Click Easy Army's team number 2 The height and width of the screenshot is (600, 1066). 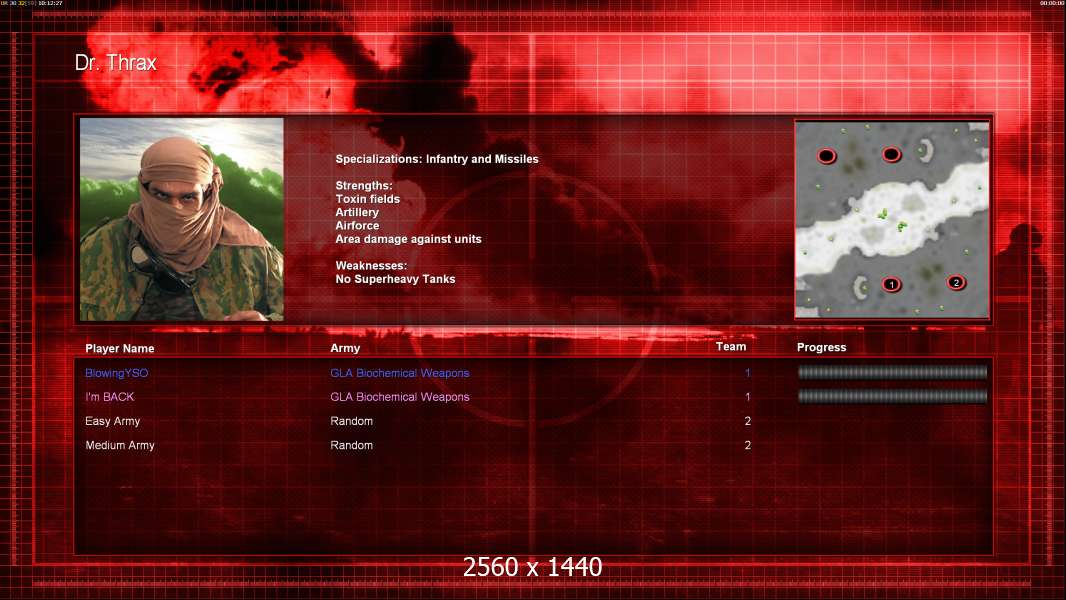tap(747, 421)
